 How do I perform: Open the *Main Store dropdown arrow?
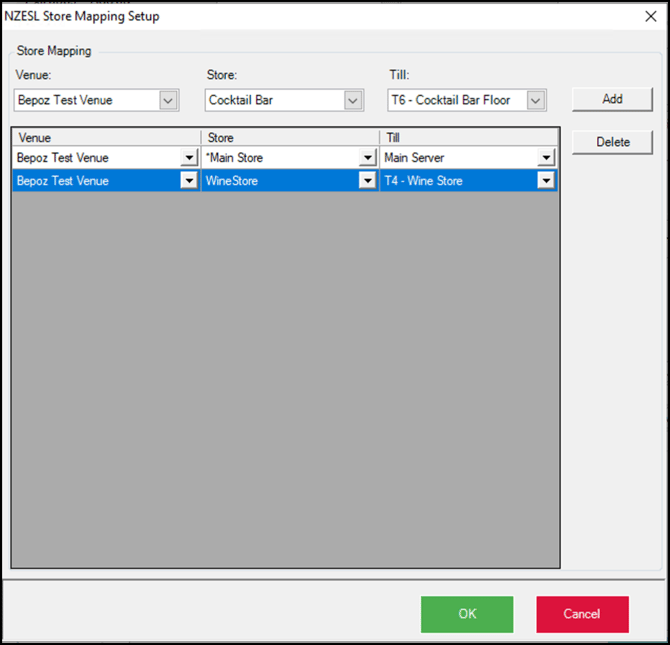tap(367, 158)
